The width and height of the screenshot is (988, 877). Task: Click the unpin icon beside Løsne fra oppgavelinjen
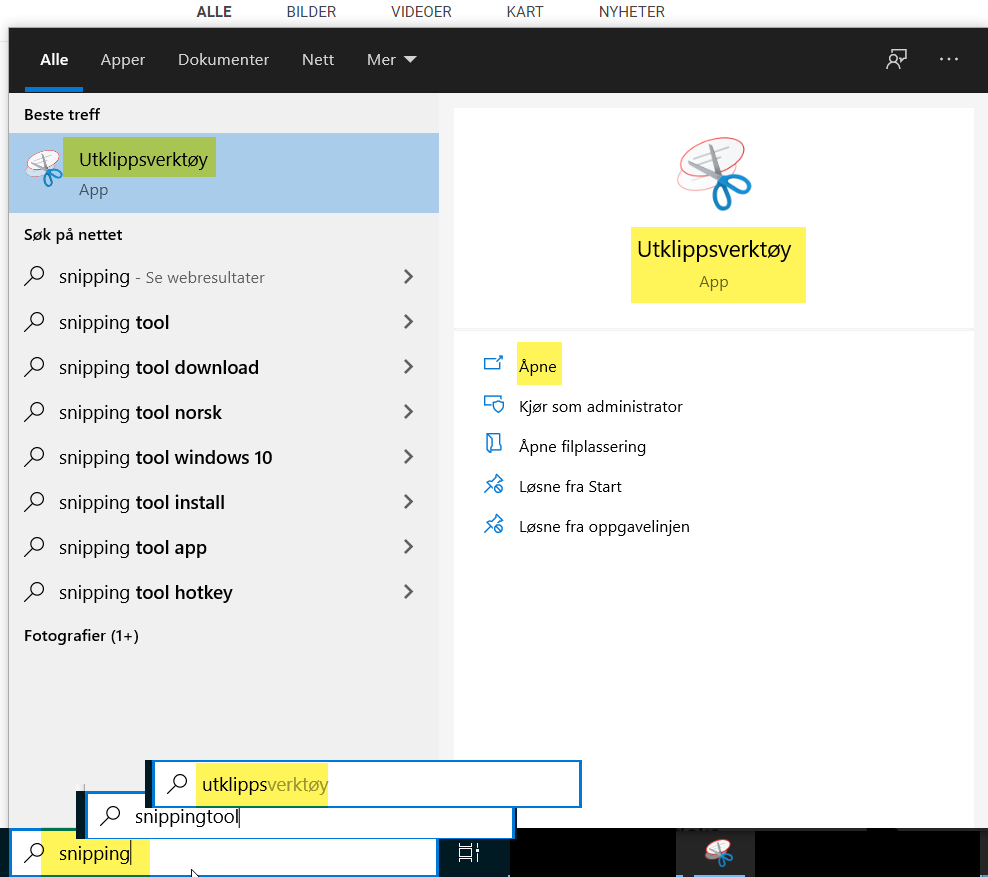pos(493,524)
